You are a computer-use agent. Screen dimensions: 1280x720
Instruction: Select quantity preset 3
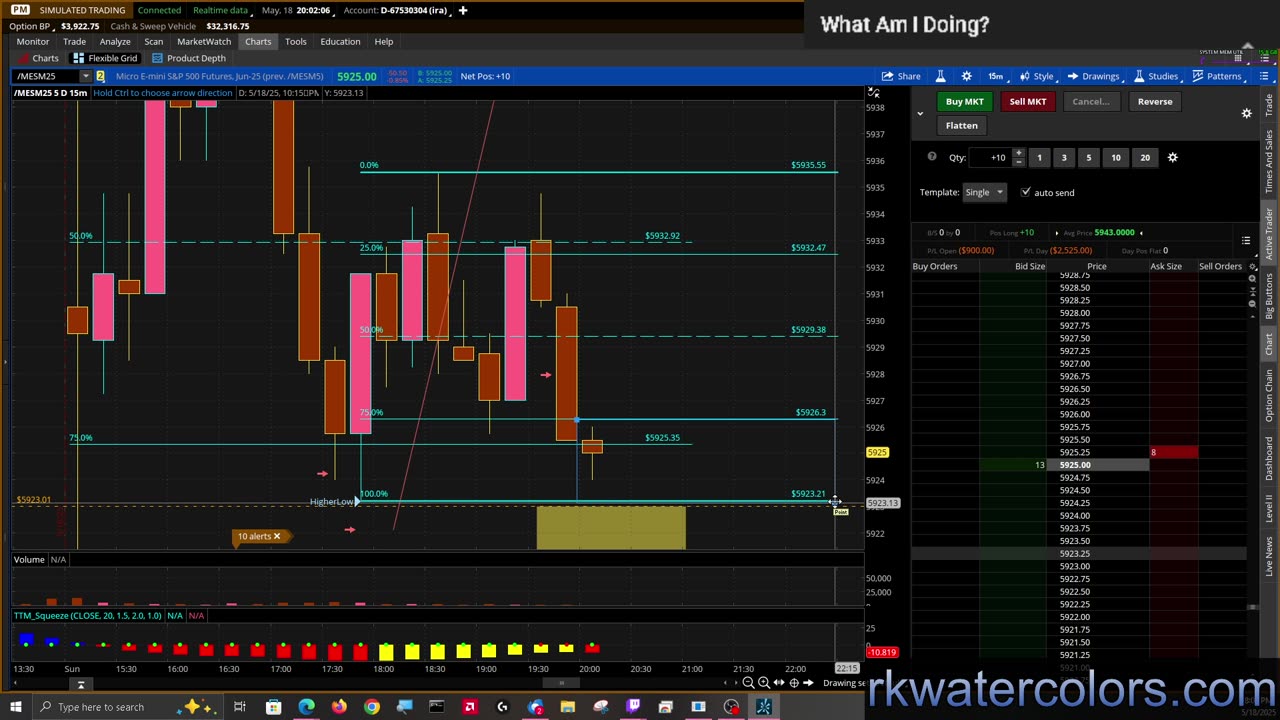point(1064,157)
